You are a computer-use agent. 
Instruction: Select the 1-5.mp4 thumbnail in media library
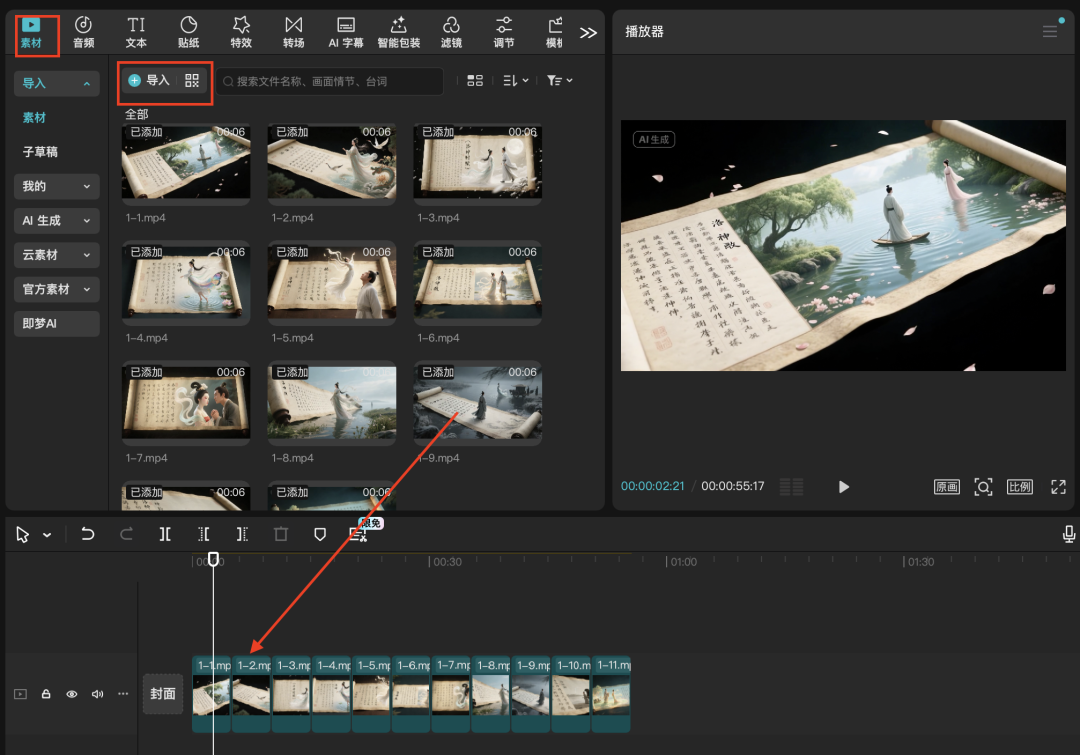click(331, 283)
